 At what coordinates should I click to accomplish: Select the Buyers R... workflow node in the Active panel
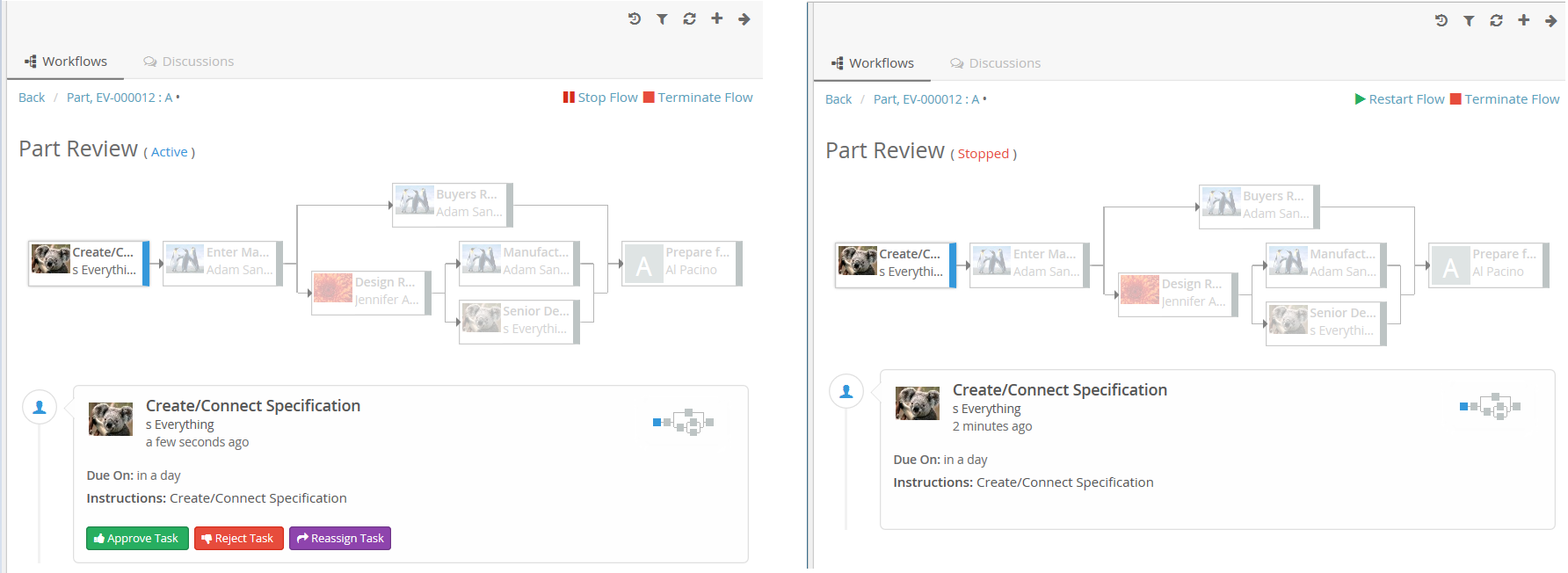click(x=452, y=204)
